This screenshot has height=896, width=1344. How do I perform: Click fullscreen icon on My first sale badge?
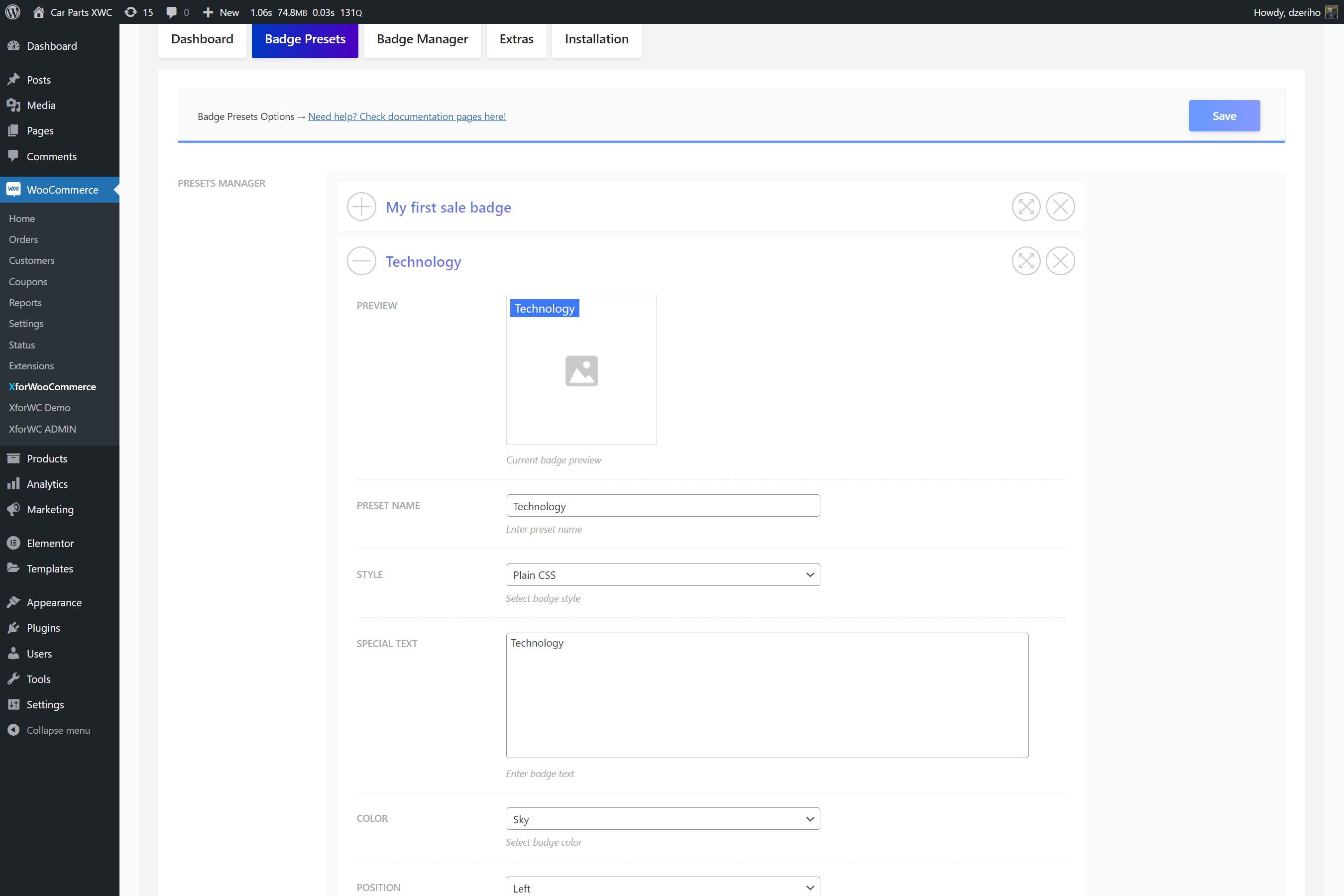pyautogui.click(x=1026, y=207)
